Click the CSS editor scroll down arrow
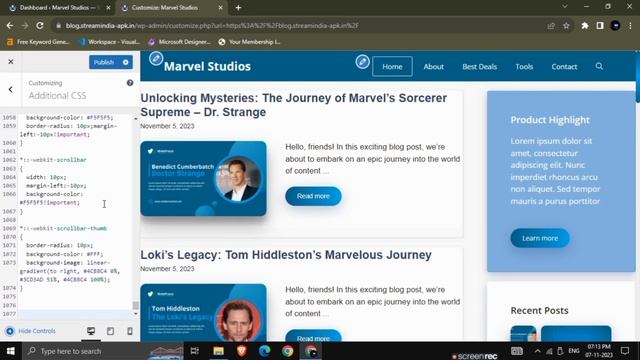 click(136, 313)
